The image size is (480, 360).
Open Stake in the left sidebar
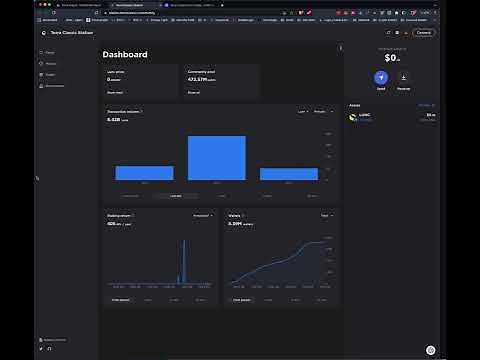[x=47, y=74]
